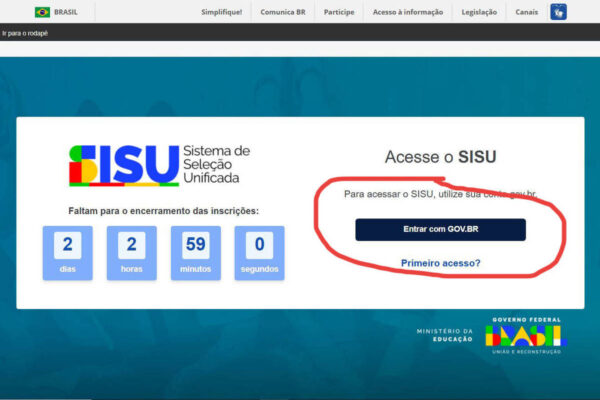This screenshot has width=600, height=400.
Task: Select the 'horas' countdown box
Action: click(x=131, y=252)
